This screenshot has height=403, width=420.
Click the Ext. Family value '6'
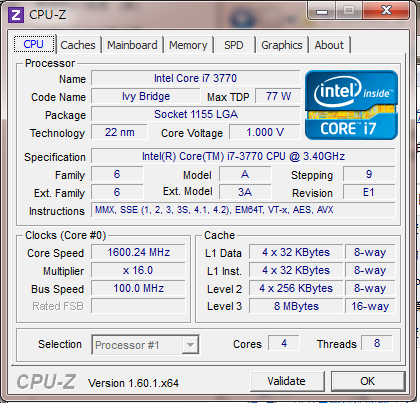tap(117, 192)
